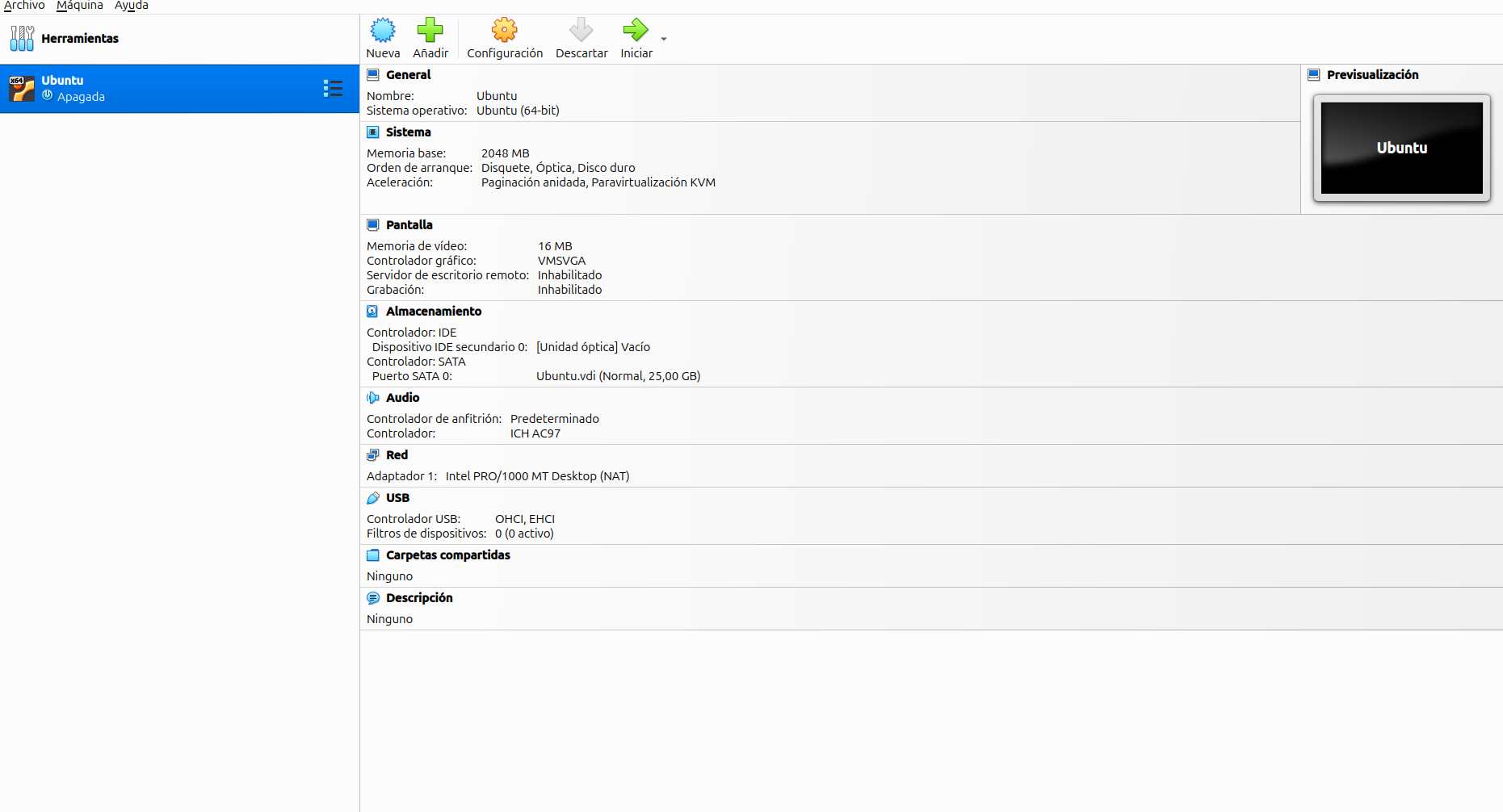Image resolution: width=1503 pixels, height=812 pixels.
Task: Click the '16 MB' video memory value
Action: 555,246
